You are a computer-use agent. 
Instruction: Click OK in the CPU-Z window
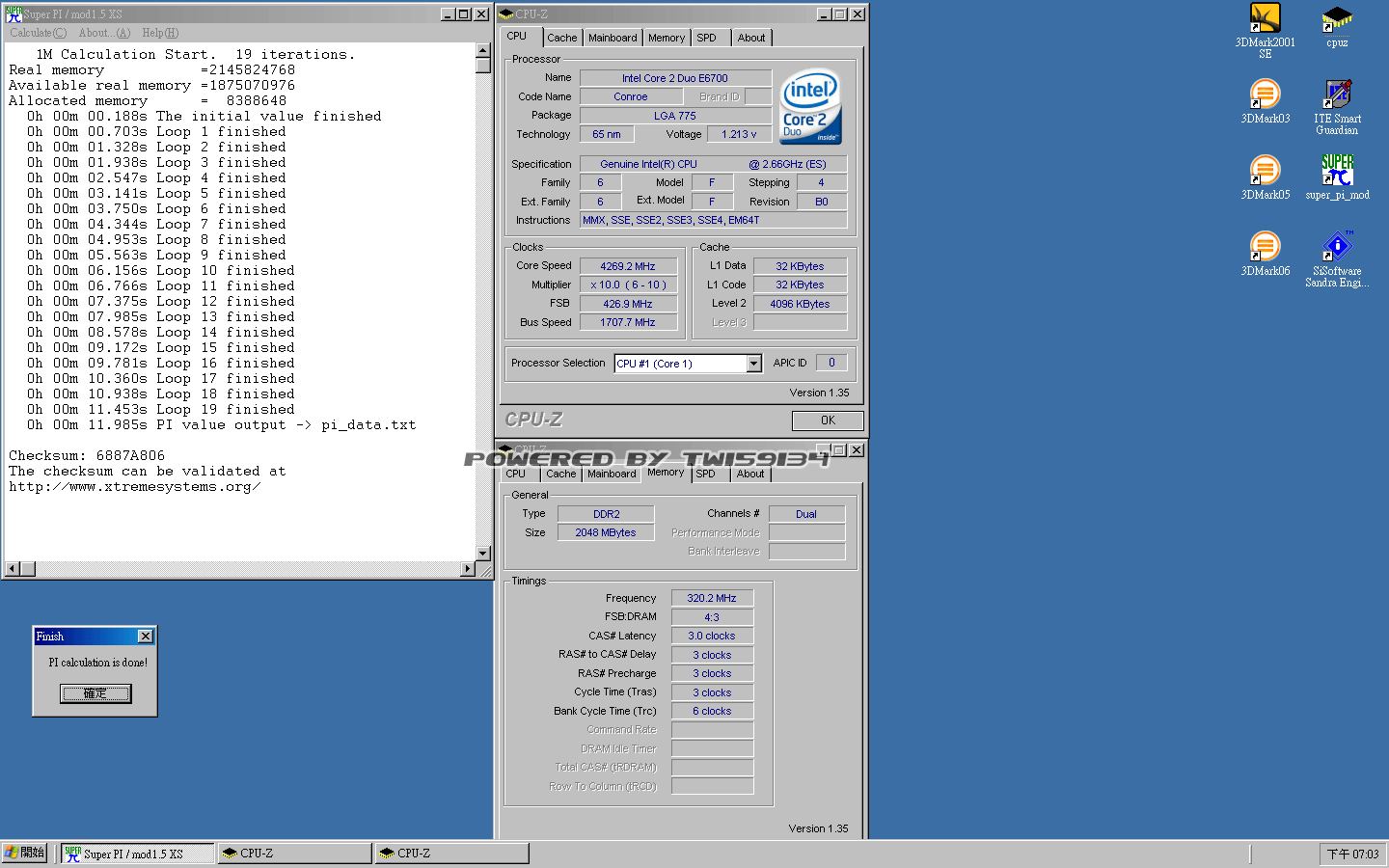pos(828,420)
